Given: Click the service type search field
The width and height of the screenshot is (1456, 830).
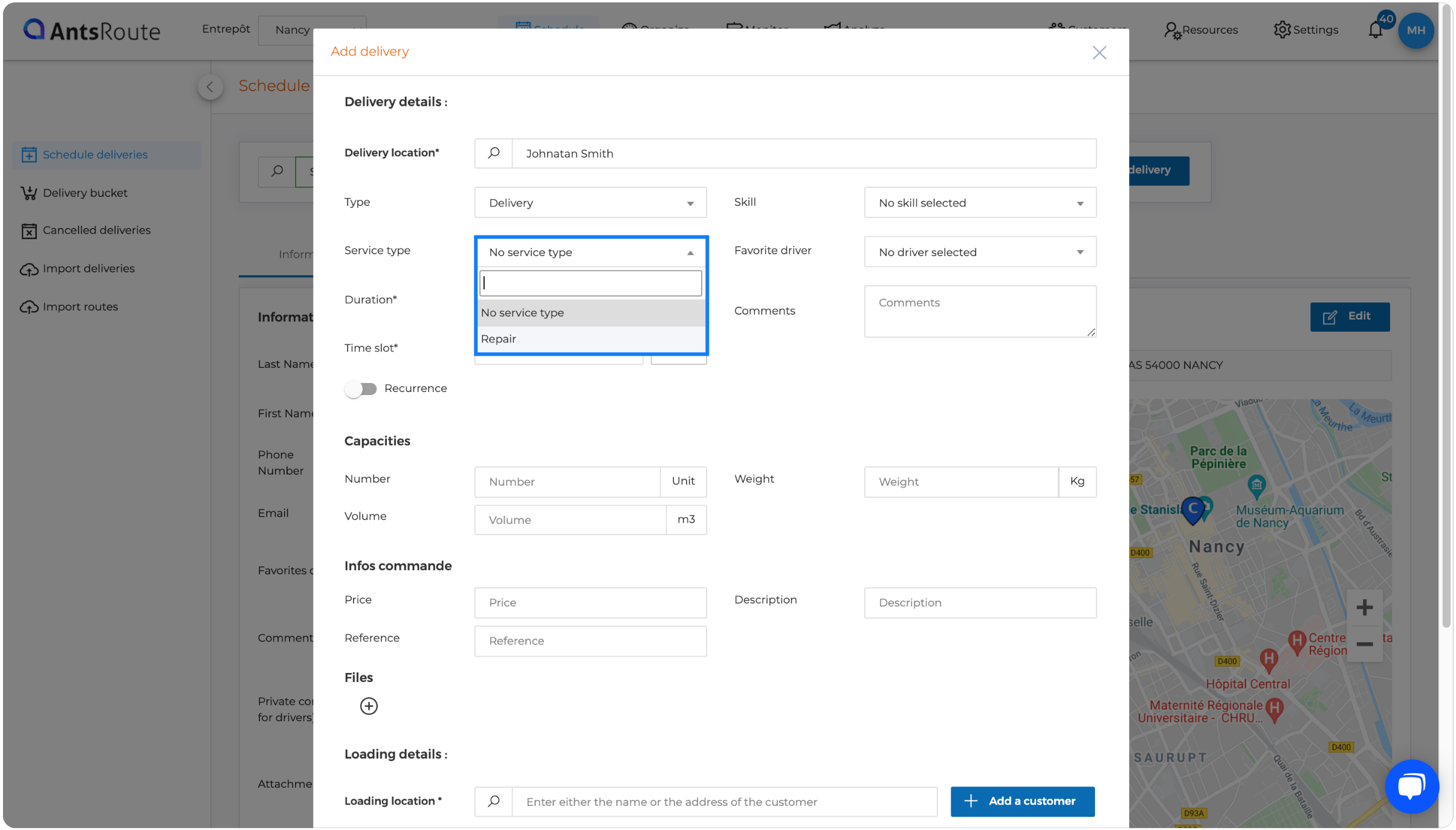Looking at the screenshot, I should [590, 283].
